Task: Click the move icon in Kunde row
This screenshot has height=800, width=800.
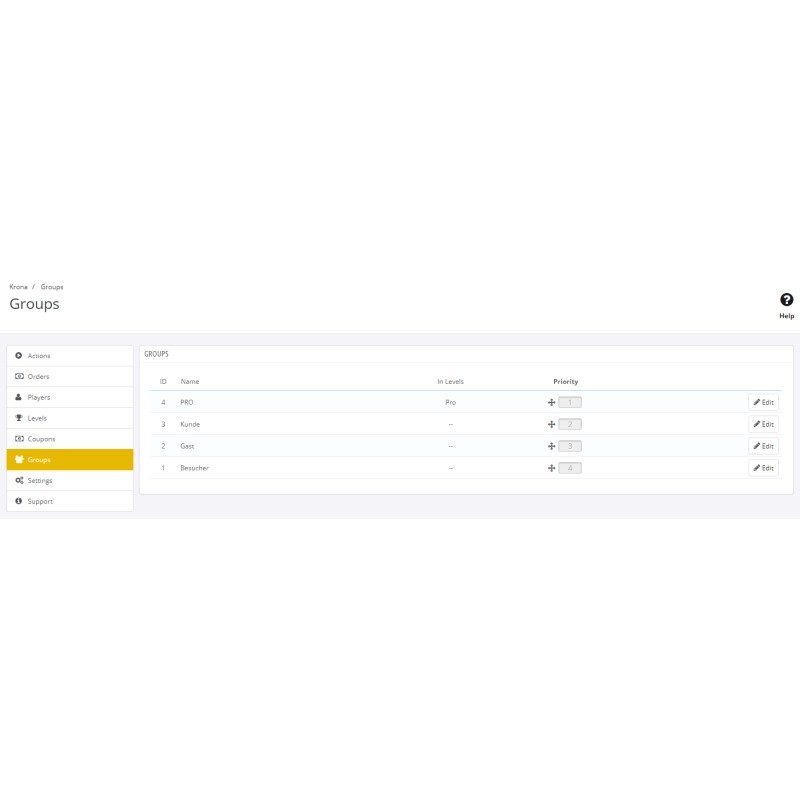Action: point(551,424)
